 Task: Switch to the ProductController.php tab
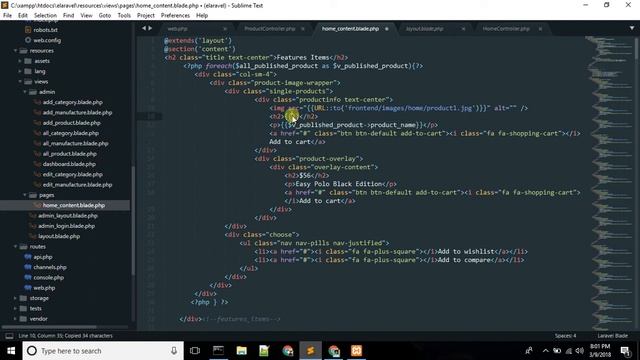click(x=269, y=29)
